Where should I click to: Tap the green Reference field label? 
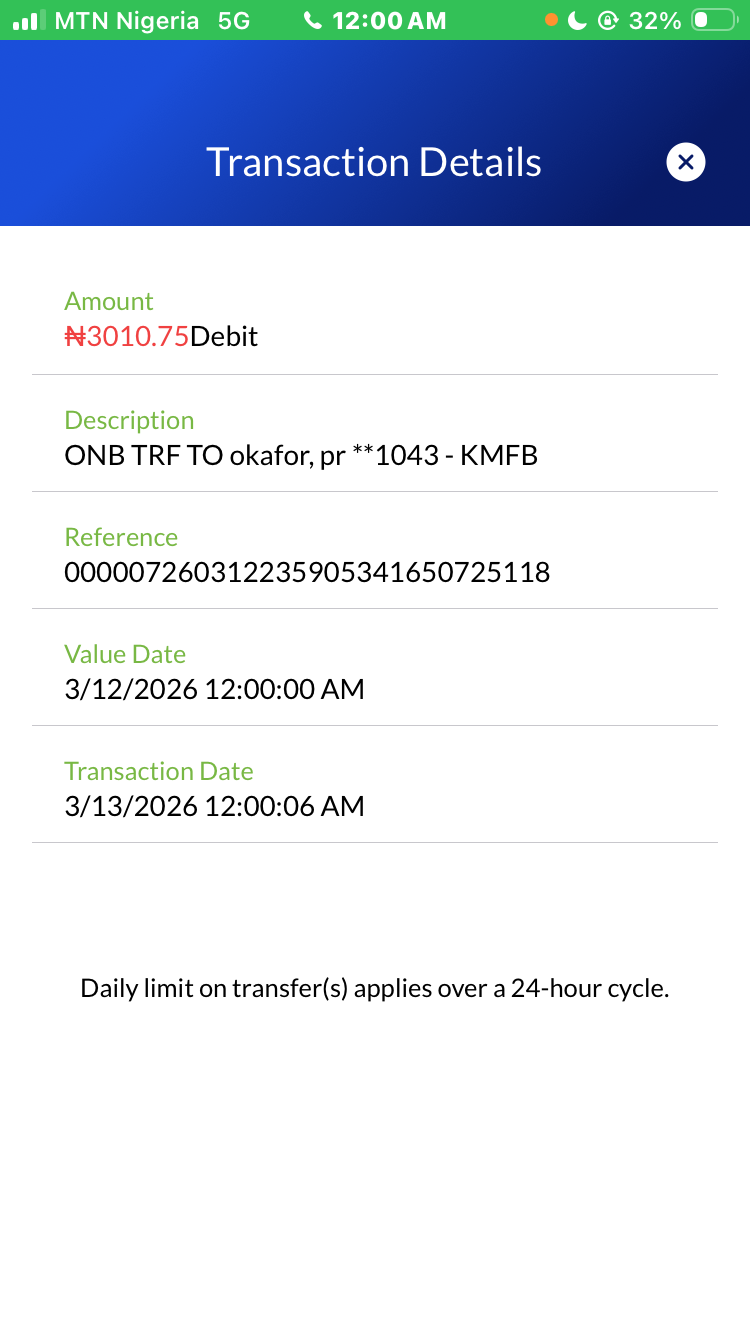tap(121, 537)
